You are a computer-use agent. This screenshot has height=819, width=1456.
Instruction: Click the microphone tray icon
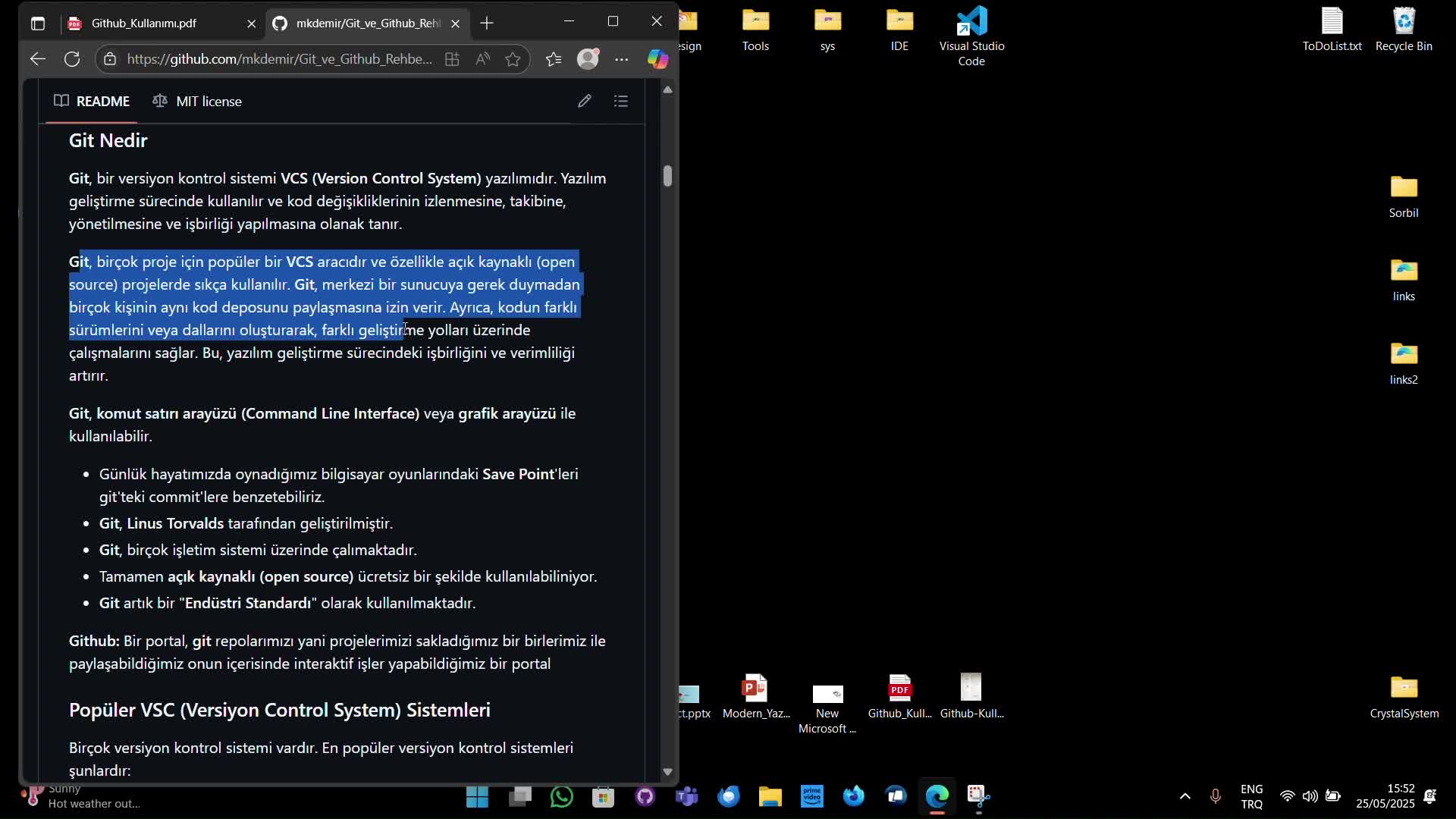coord(1216,796)
